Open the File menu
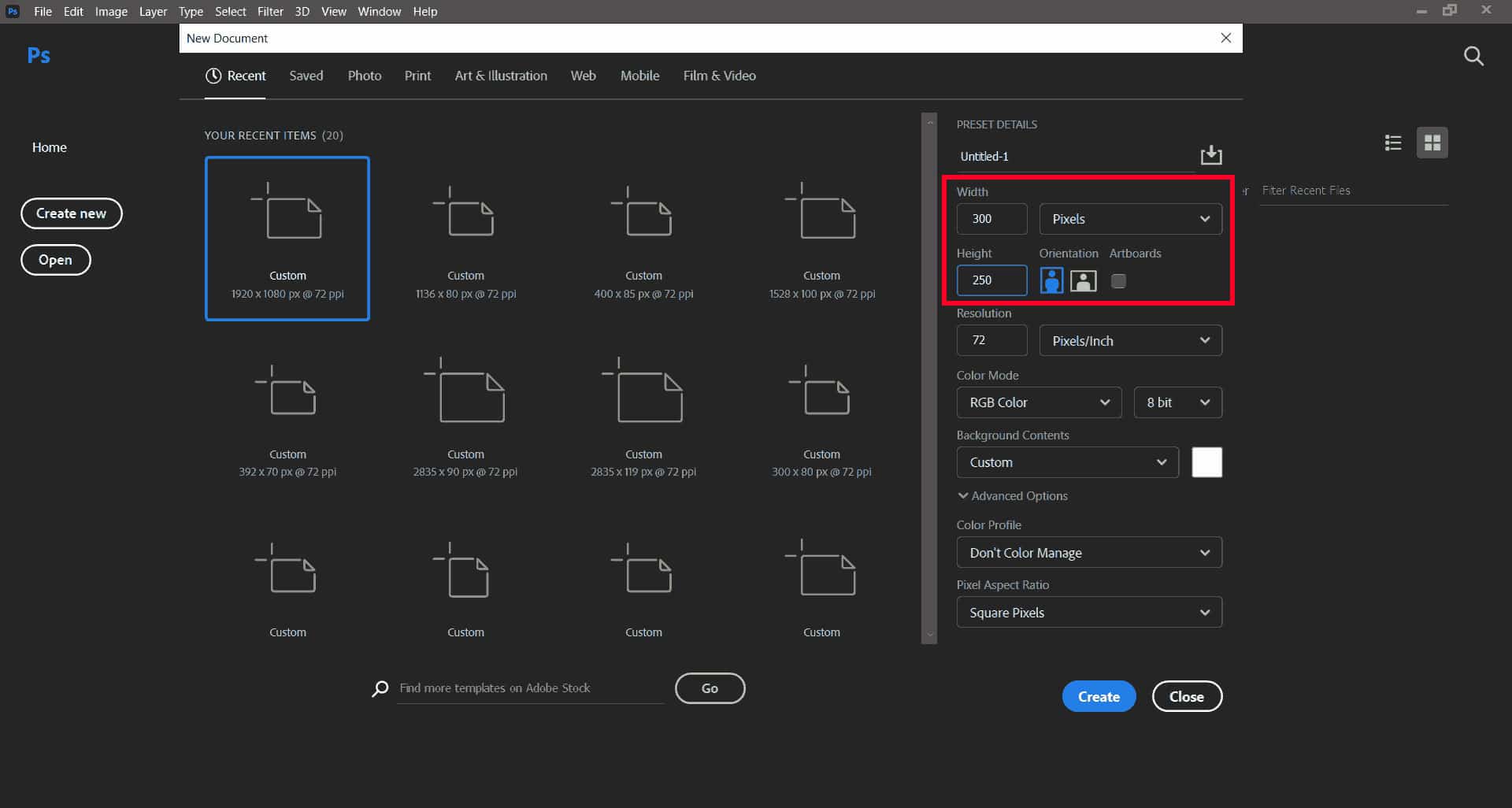This screenshot has width=1512, height=808. pyautogui.click(x=43, y=11)
